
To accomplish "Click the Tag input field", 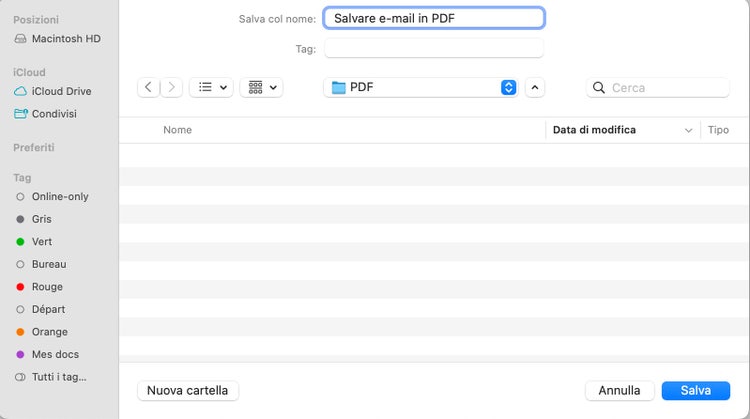I will (x=434, y=48).
